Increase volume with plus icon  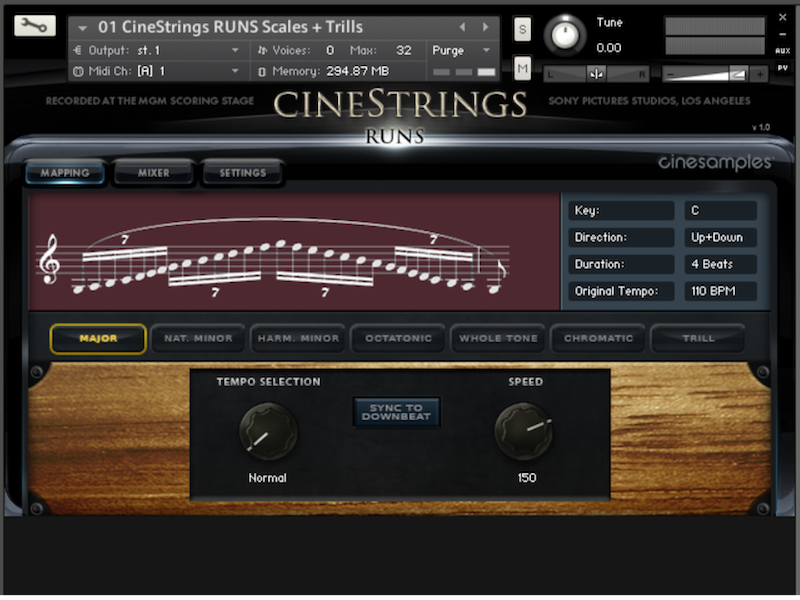coord(760,74)
